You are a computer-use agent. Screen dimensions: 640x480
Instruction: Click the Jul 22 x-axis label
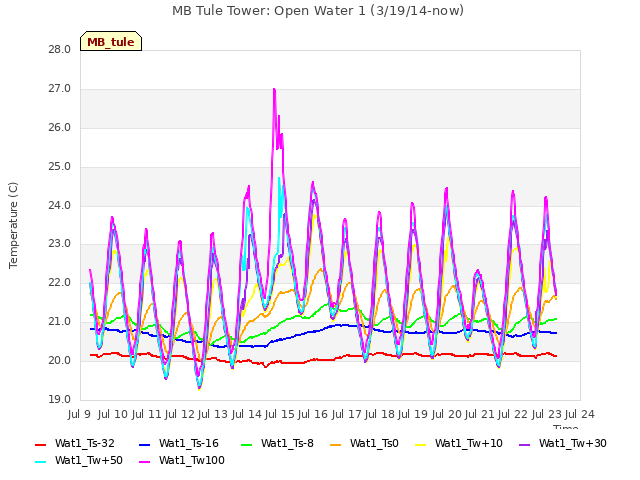[x=513, y=414]
